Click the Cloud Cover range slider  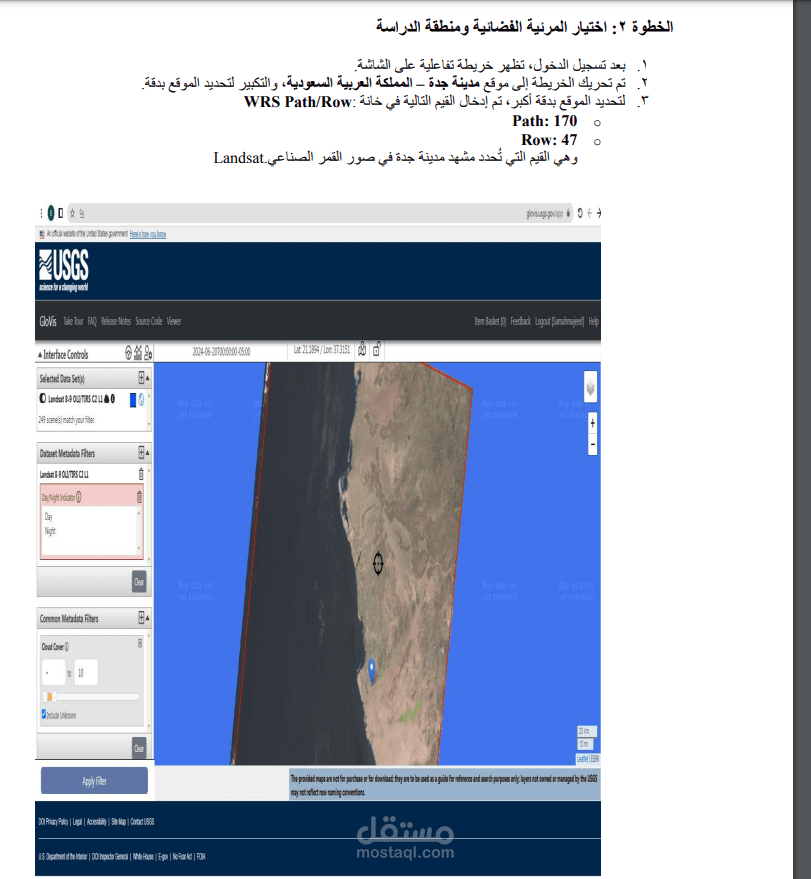click(90, 697)
